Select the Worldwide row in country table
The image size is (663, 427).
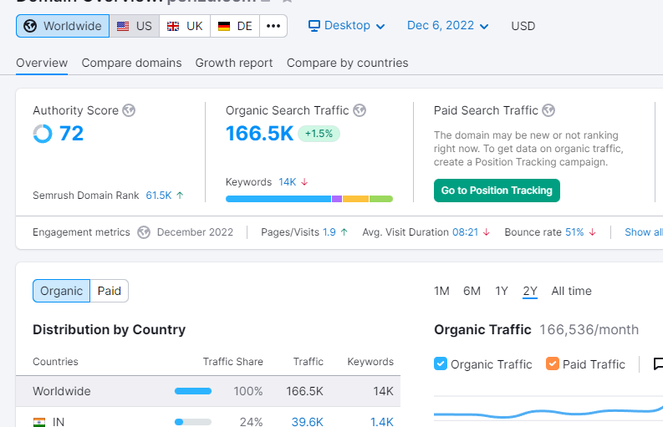[x=208, y=391]
